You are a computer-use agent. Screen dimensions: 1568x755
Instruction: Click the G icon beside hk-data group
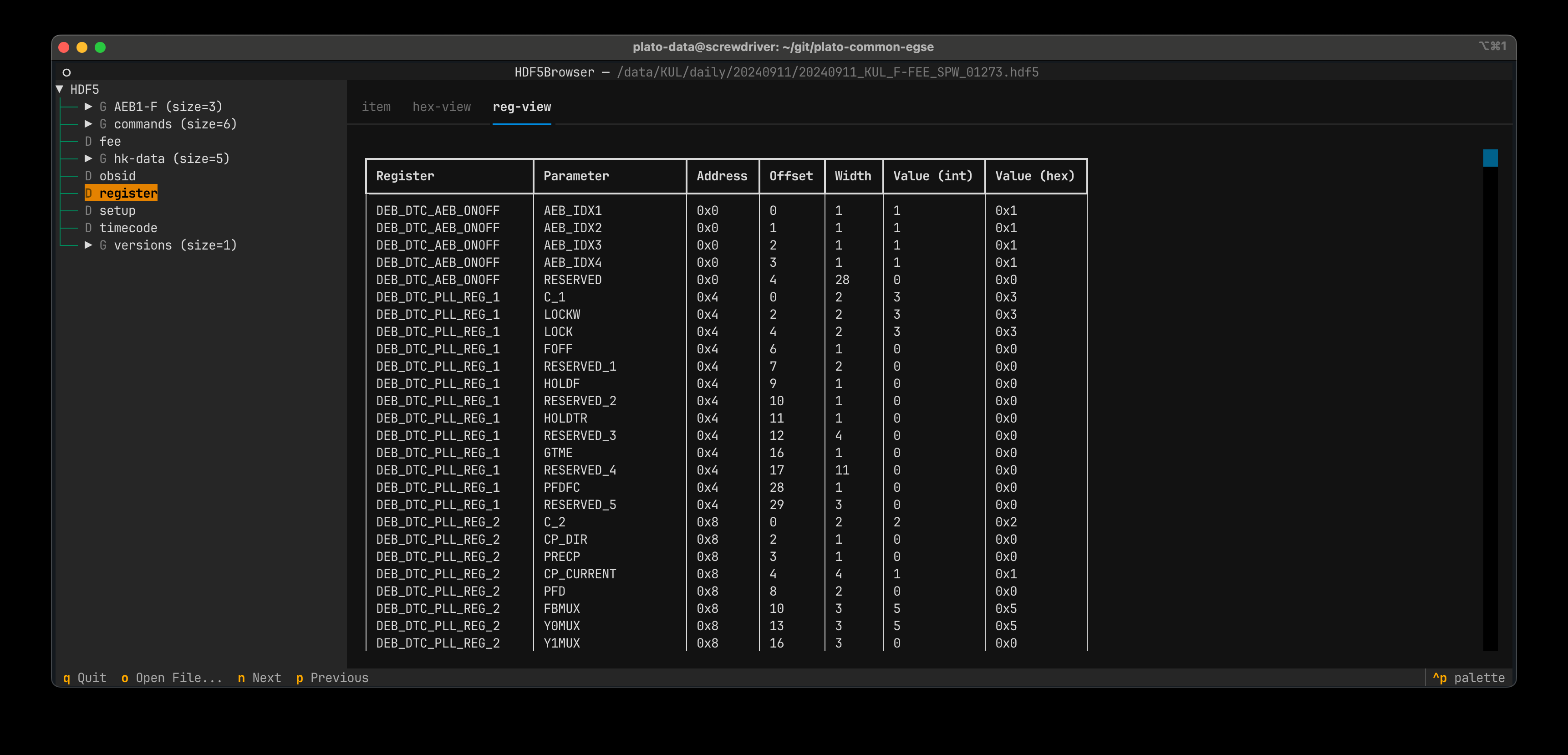point(103,158)
